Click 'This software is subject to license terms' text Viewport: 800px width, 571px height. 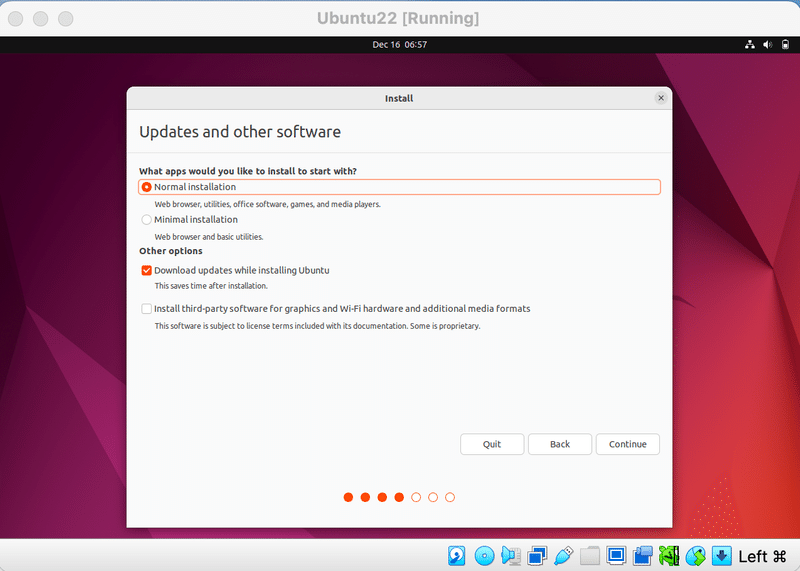[317, 326]
